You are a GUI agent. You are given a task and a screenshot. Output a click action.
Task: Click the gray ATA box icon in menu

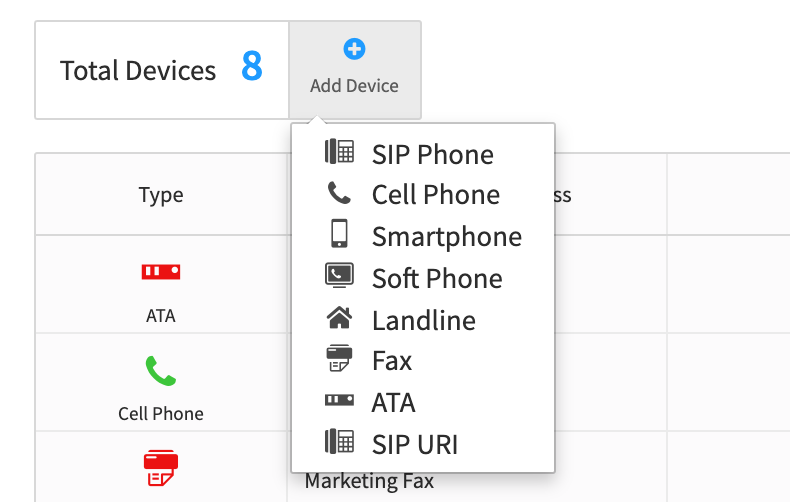pyautogui.click(x=339, y=400)
